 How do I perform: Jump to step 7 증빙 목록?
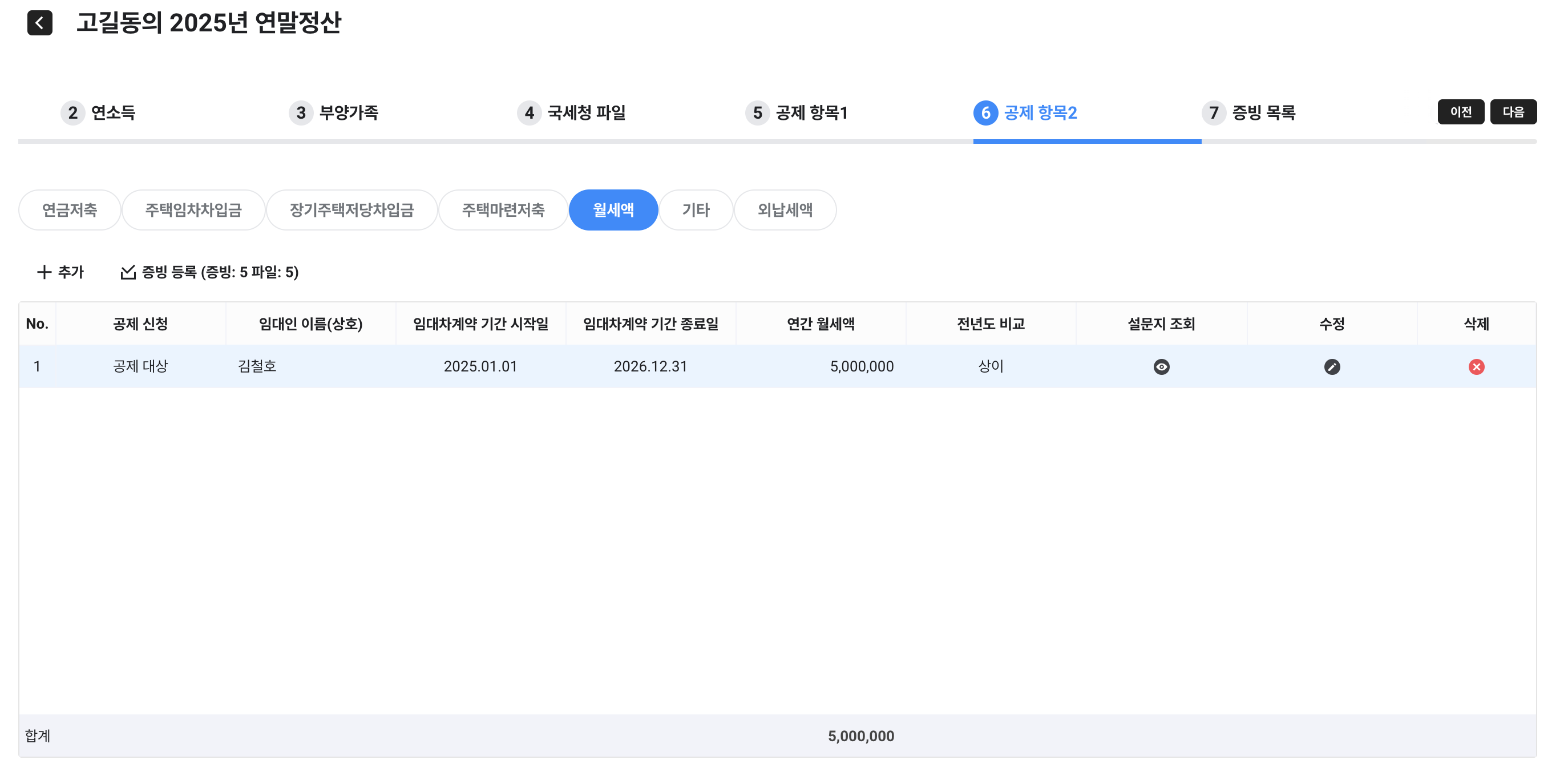click(x=1248, y=112)
